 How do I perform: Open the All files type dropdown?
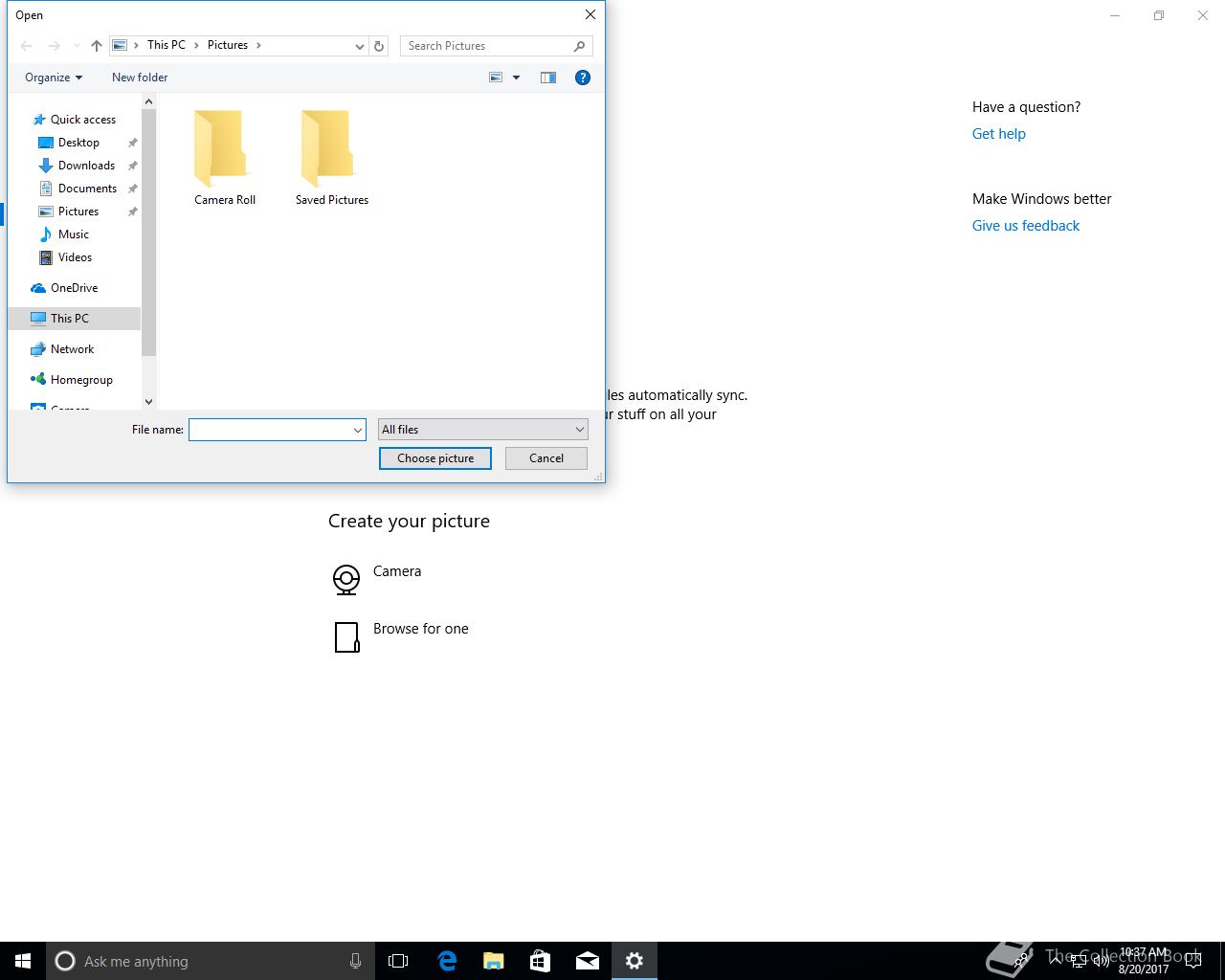(x=483, y=430)
